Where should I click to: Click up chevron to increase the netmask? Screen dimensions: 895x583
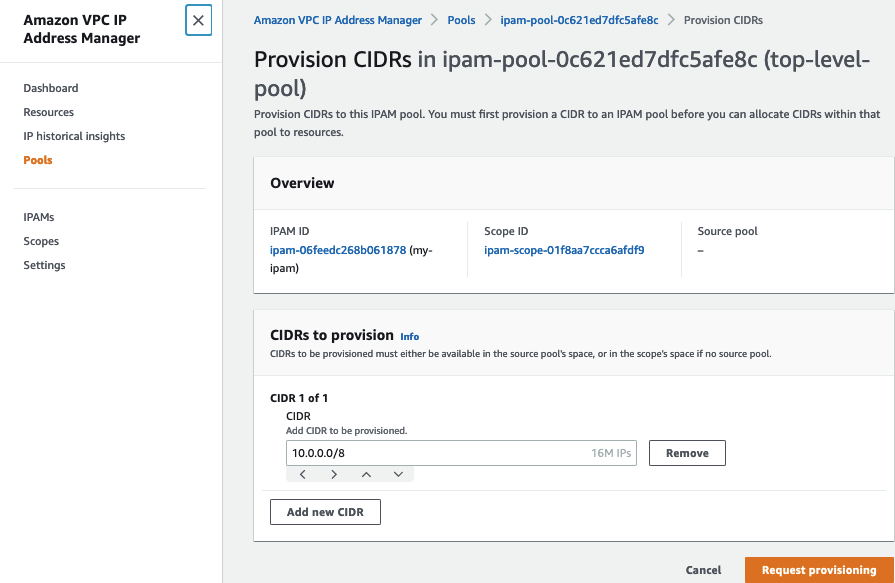pyautogui.click(x=367, y=473)
